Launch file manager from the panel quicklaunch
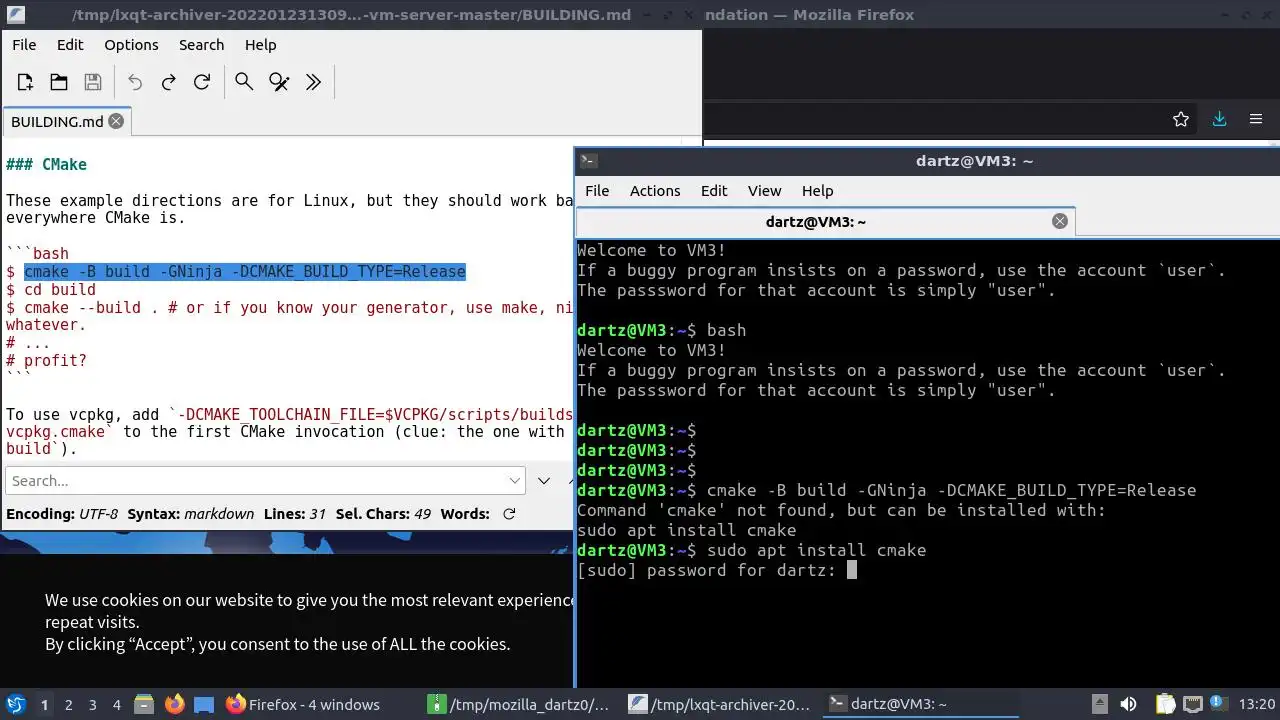This screenshot has height=720, width=1280. pyautogui.click(x=144, y=704)
